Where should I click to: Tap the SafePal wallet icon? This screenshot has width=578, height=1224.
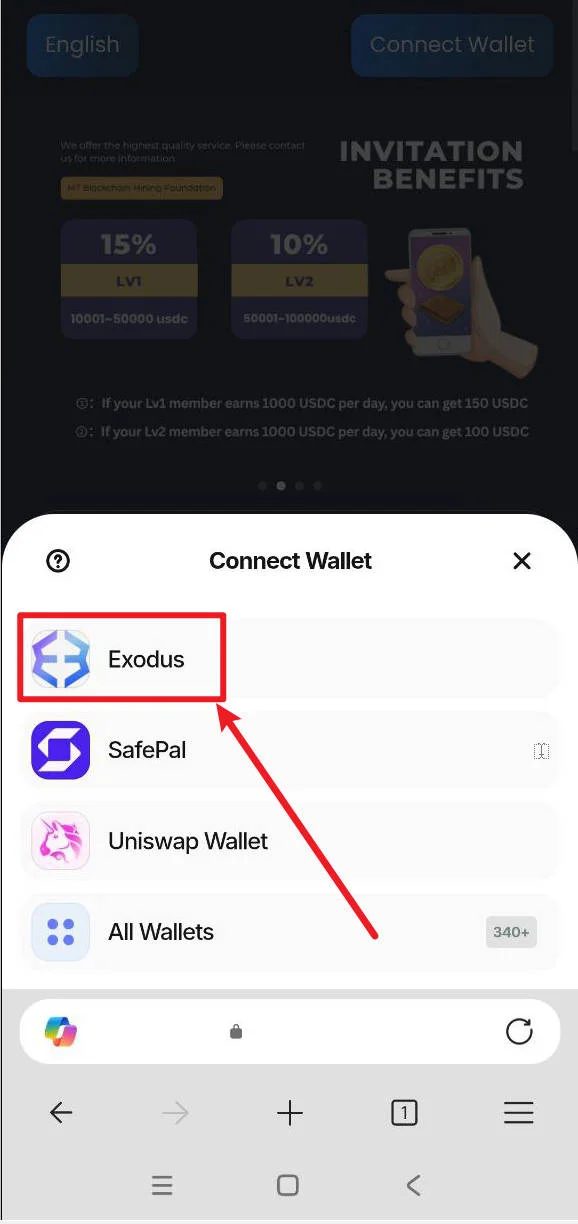(x=61, y=750)
